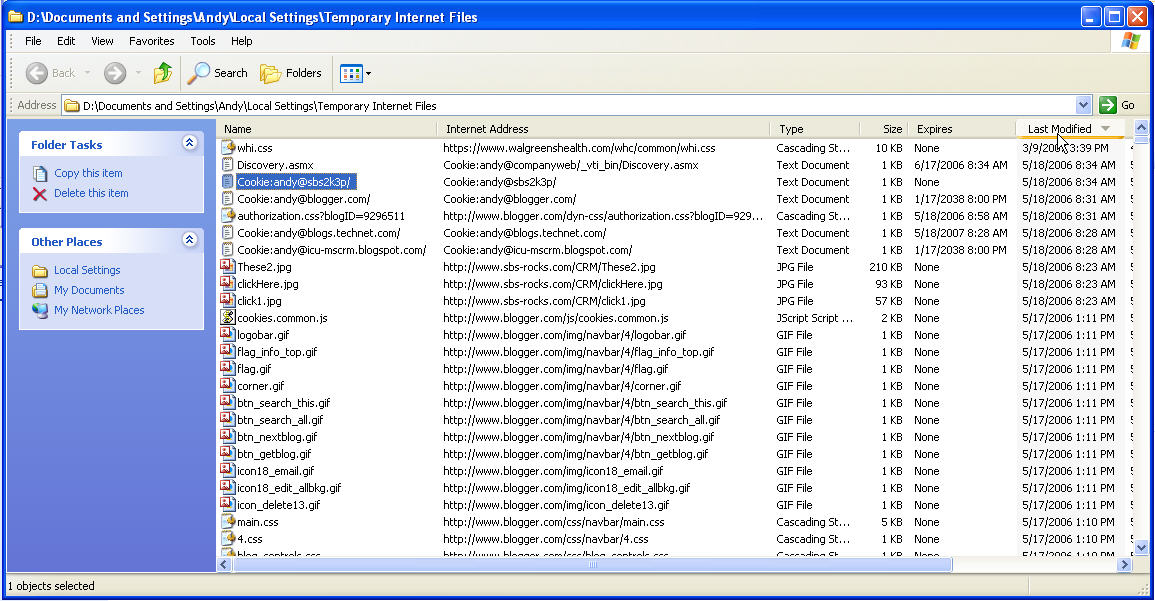The image size is (1155, 601).
Task: Select the icon18_edit_allbkg.gif file name
Action: point(289,488)
